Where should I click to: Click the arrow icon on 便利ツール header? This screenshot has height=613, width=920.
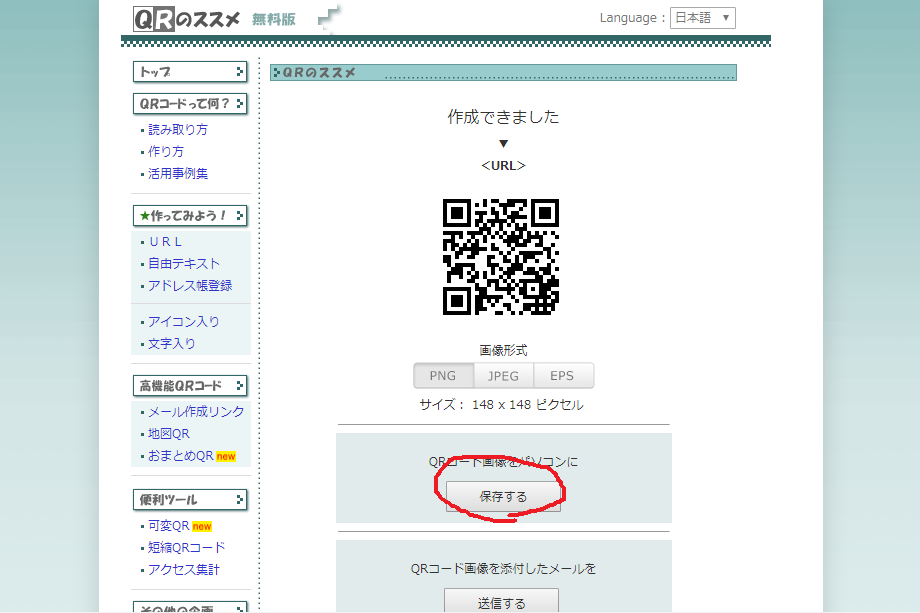click(239, 500)
